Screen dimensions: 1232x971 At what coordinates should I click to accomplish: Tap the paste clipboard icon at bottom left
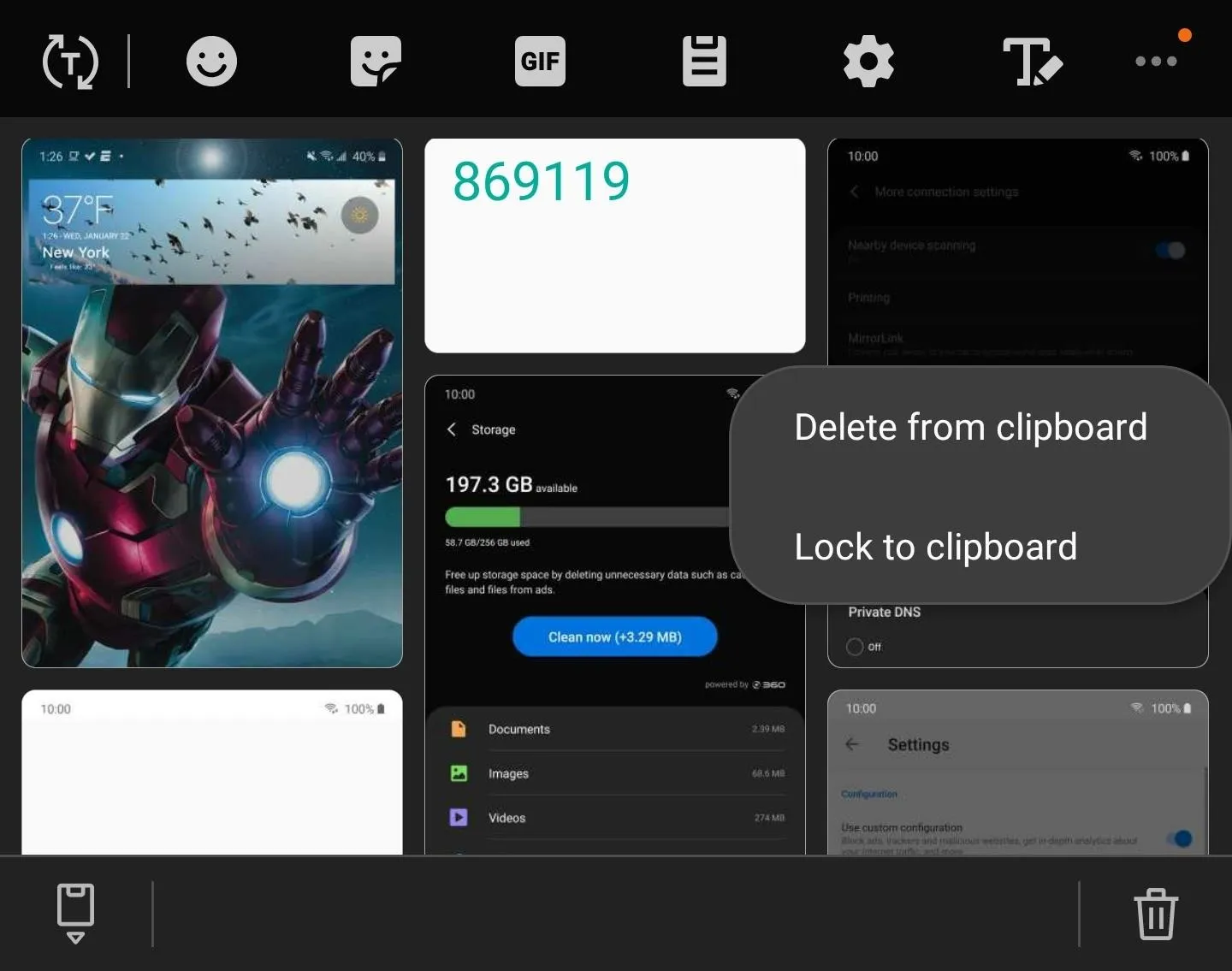coord(75,914)
